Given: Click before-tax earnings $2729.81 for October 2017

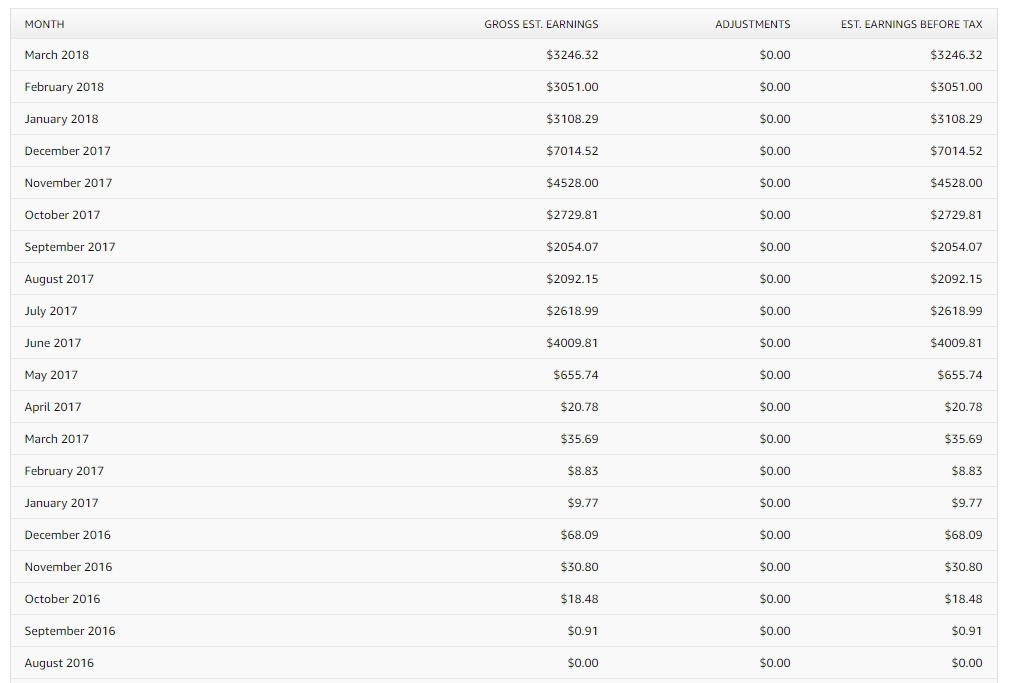Looking at the screenshot, I should pos(956,215).
